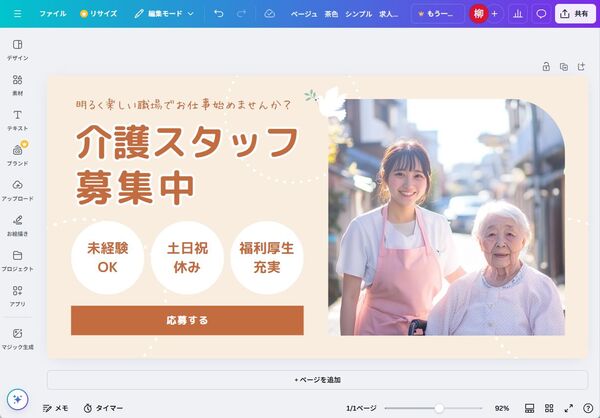Image resolution: width=600 pixels, height=418 pixels.
Task: Open the アップロード panel
Action: click(x=18, y=191)
